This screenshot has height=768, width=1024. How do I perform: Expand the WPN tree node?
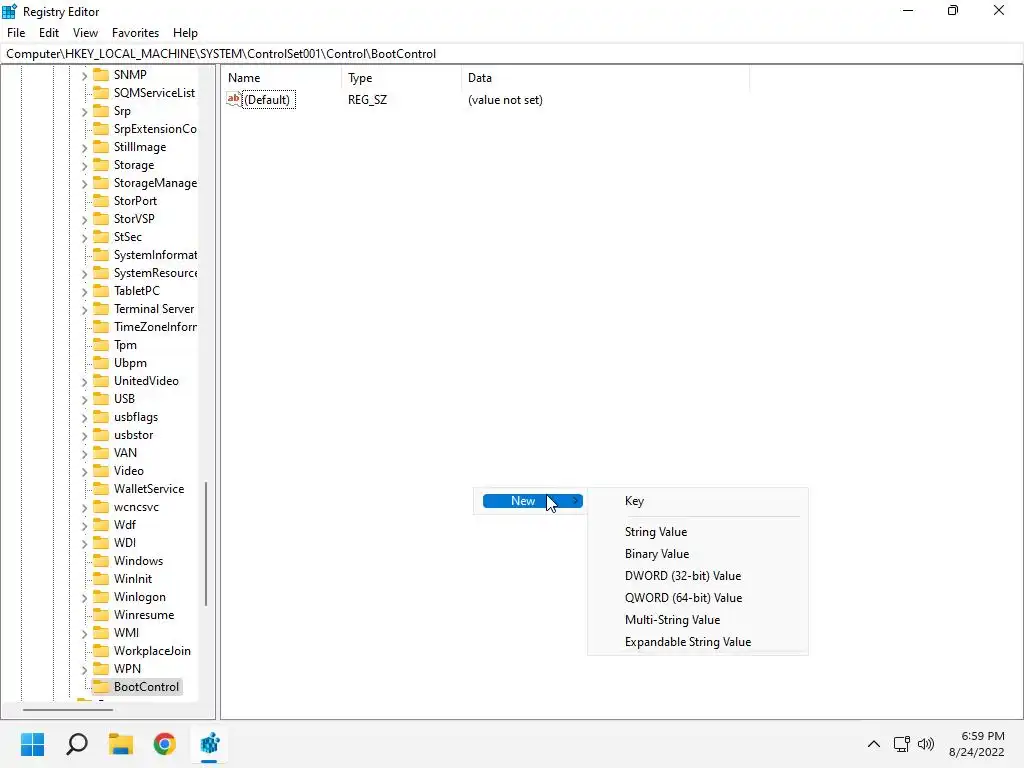click(84, 669)
